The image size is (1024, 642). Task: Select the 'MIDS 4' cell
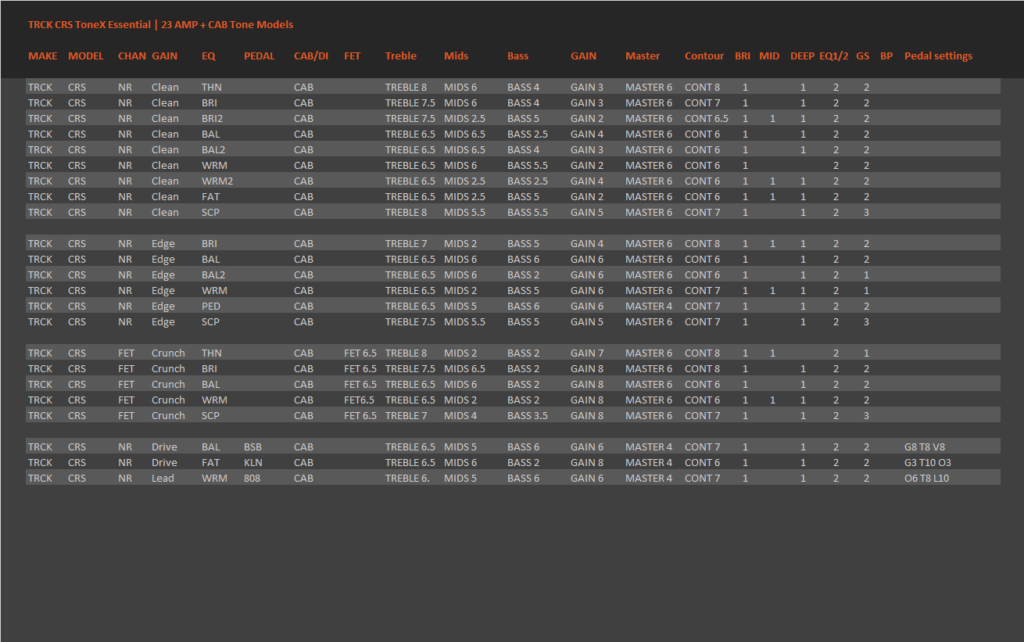coord(460,416)
